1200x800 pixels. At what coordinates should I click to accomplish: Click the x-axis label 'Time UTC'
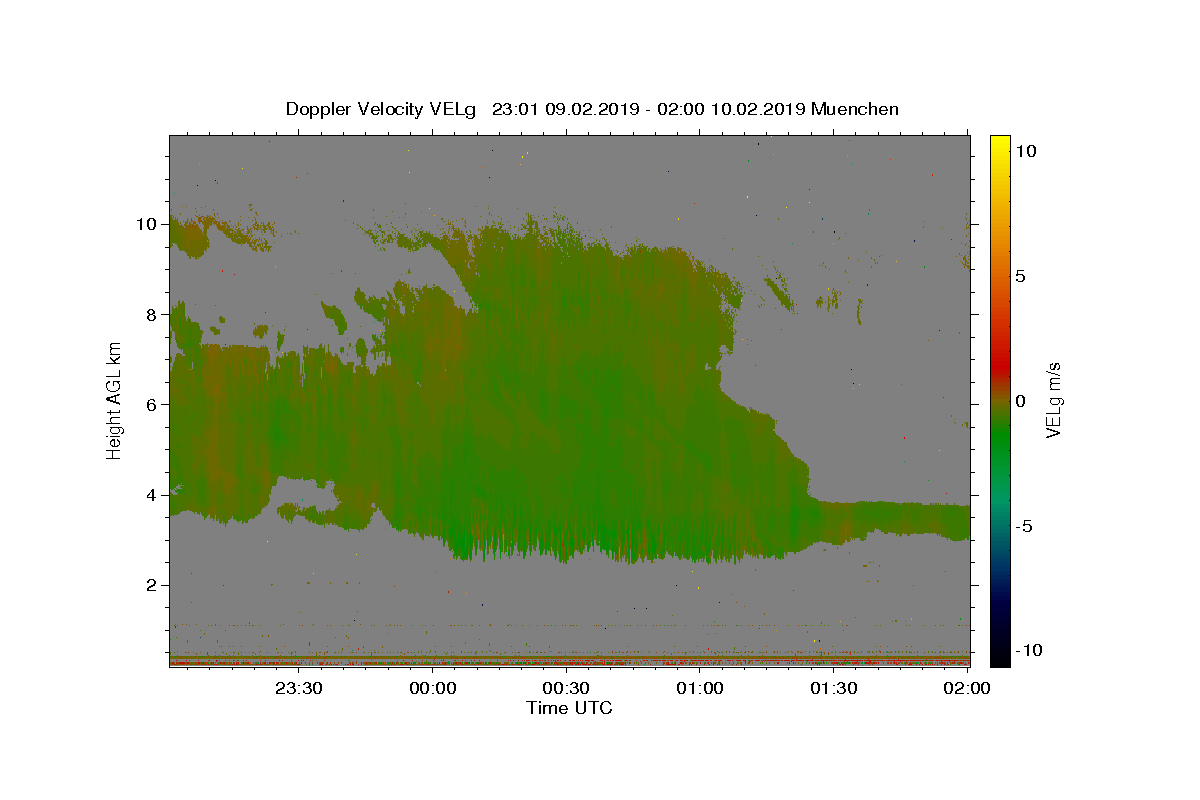569,708
